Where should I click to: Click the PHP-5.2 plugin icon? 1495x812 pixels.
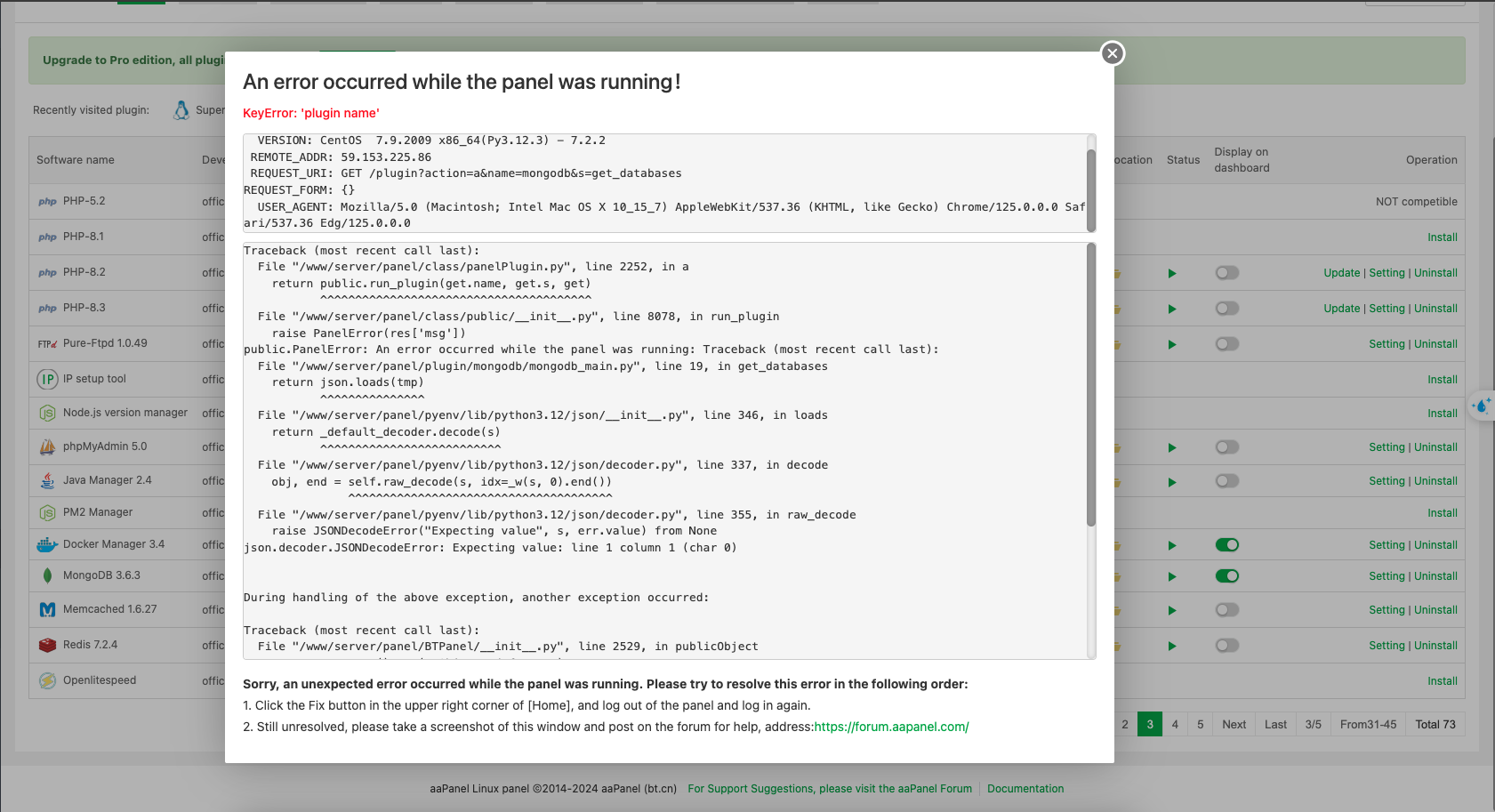(x=47, y=202)
